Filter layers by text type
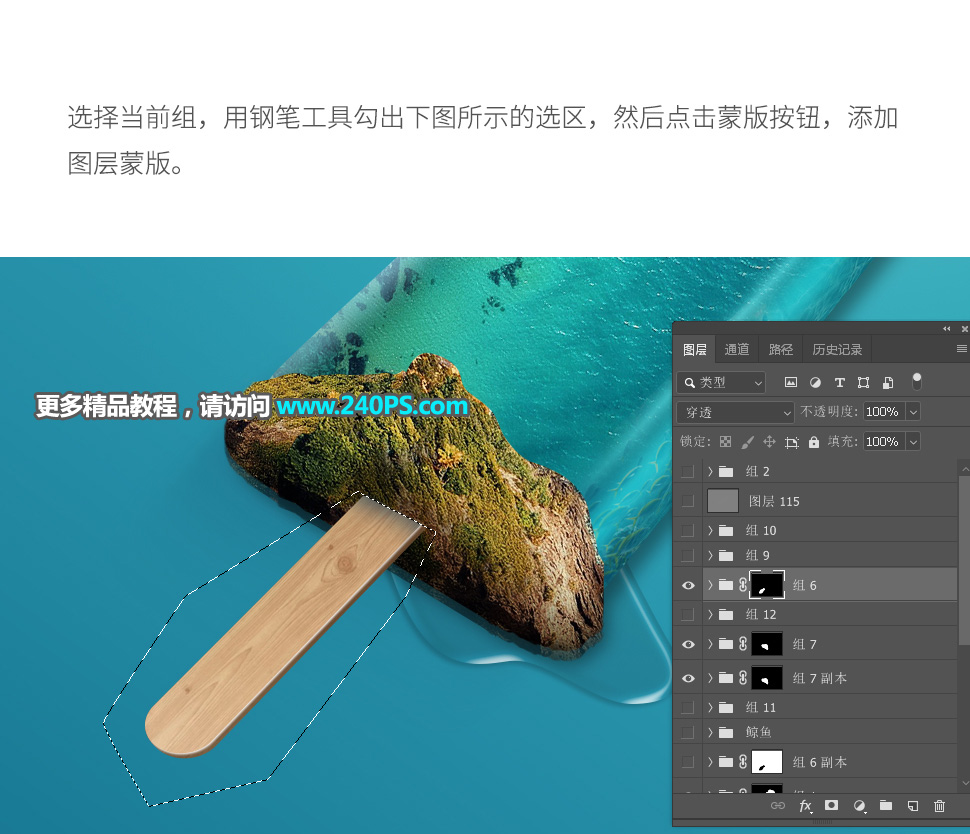Image resolution: width=970 pixels, height=834 pixels. click(839, 382)
